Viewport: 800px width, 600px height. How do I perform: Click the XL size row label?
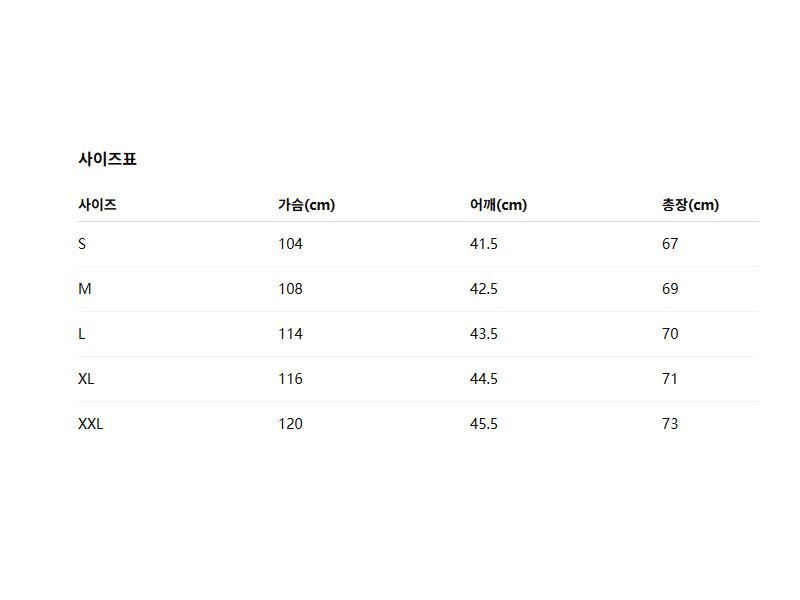(87, 379)
